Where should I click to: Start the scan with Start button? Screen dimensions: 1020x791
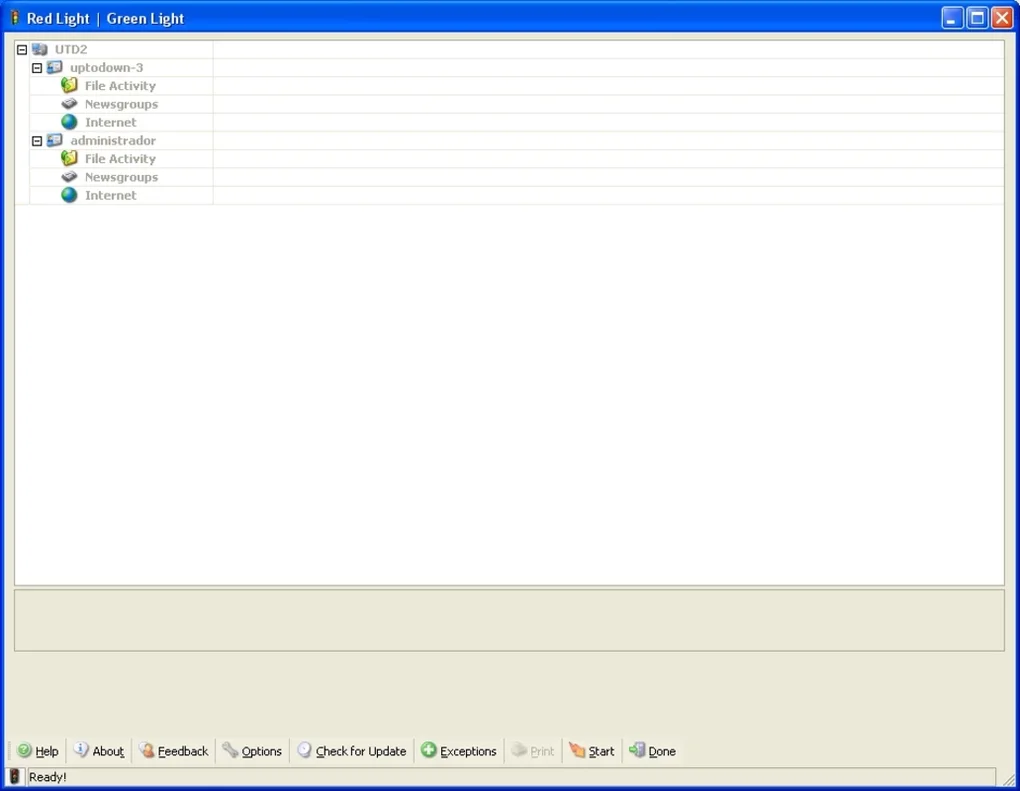(x=591, y=751)
